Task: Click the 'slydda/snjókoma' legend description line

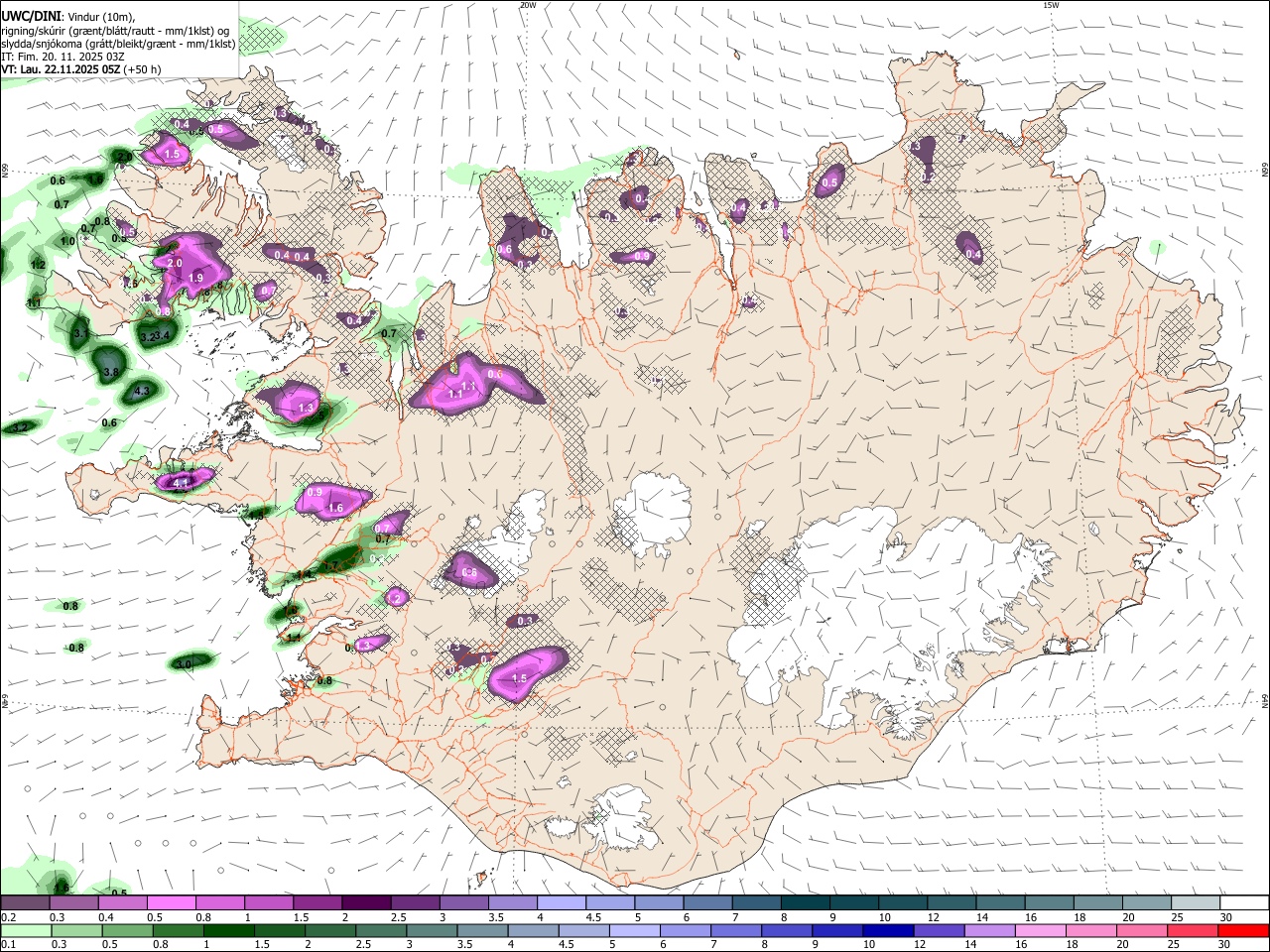Action: [x=118, y=44]
